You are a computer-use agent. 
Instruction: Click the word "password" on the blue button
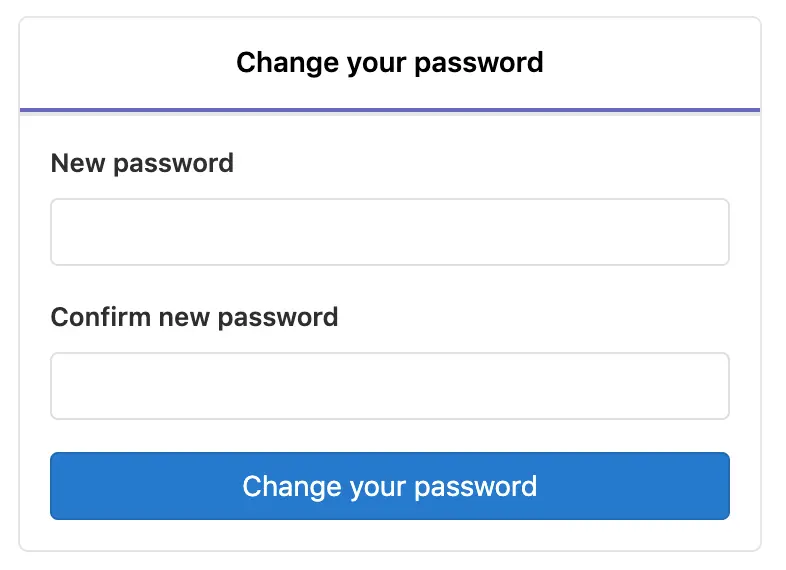[x=476, y=487]
